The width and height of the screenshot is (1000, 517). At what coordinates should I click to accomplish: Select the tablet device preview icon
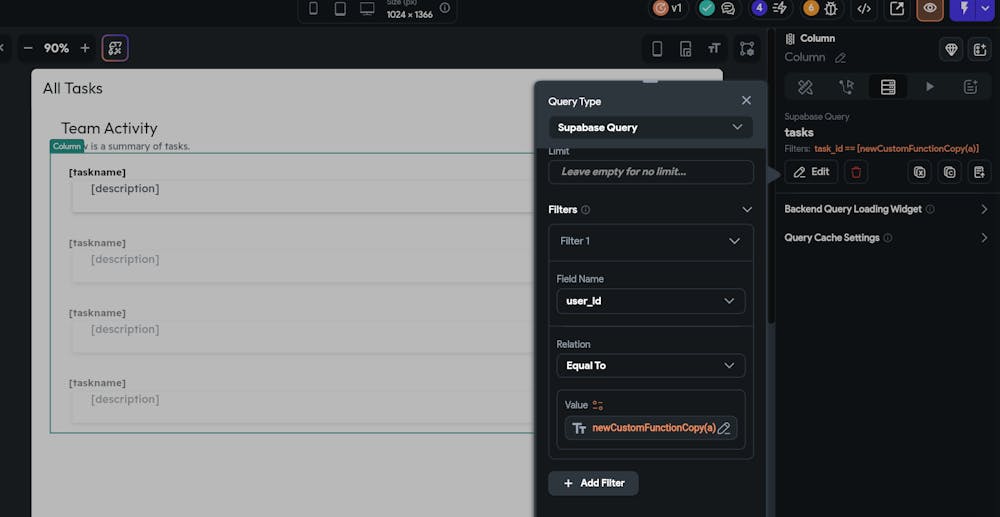click(x=341, y=8)
